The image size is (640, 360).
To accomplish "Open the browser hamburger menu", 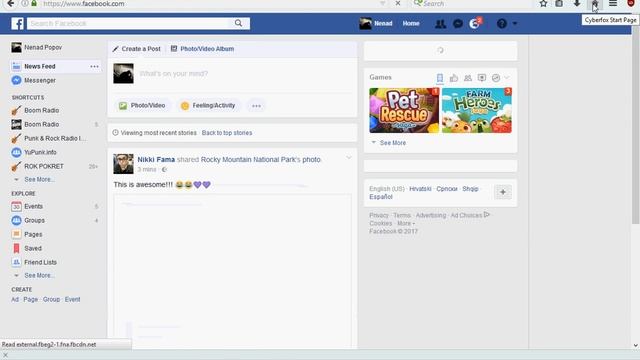I will point(613,4).
